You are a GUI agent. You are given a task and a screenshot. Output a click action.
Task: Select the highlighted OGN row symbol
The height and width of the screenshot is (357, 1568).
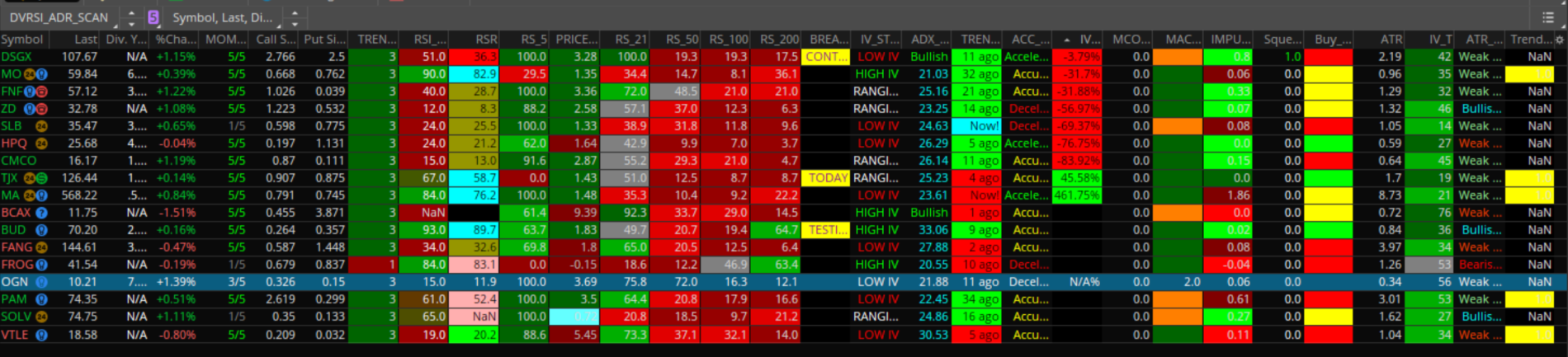pyautogui.click(x=15, y=282)
